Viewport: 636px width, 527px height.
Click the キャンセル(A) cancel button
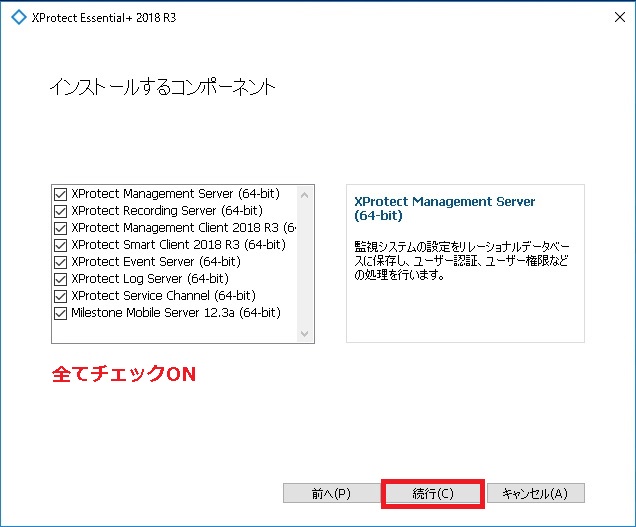[x=535, y=493]
